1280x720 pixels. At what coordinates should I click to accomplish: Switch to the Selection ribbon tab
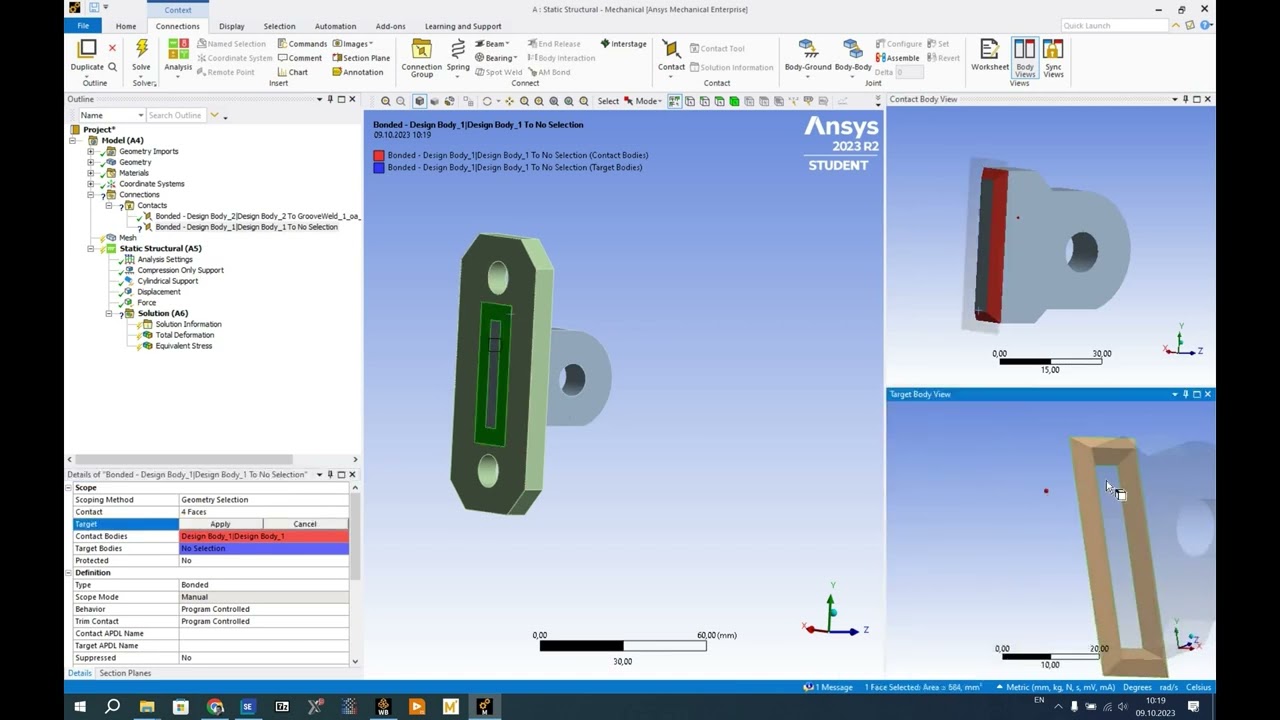279,26
